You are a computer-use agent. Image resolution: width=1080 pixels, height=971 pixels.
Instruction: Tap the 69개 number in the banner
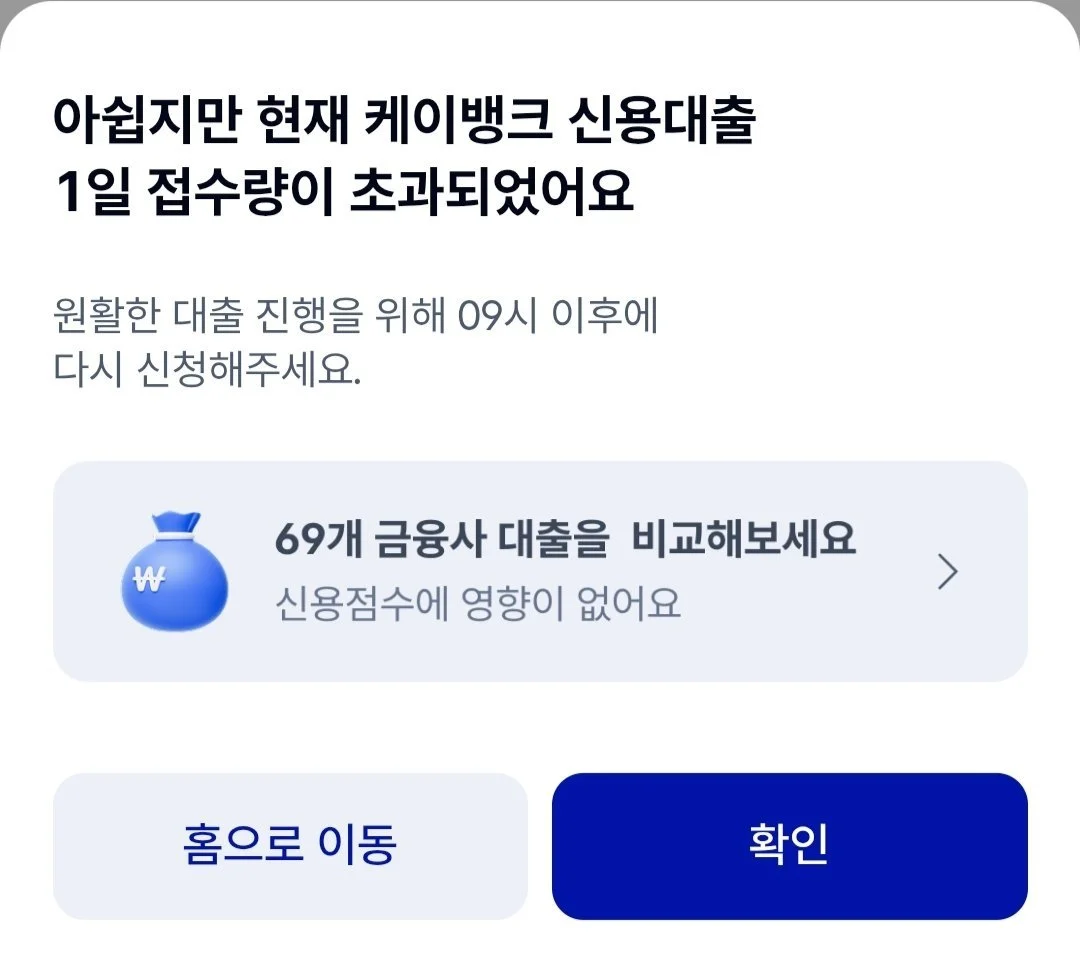point(303,541)
